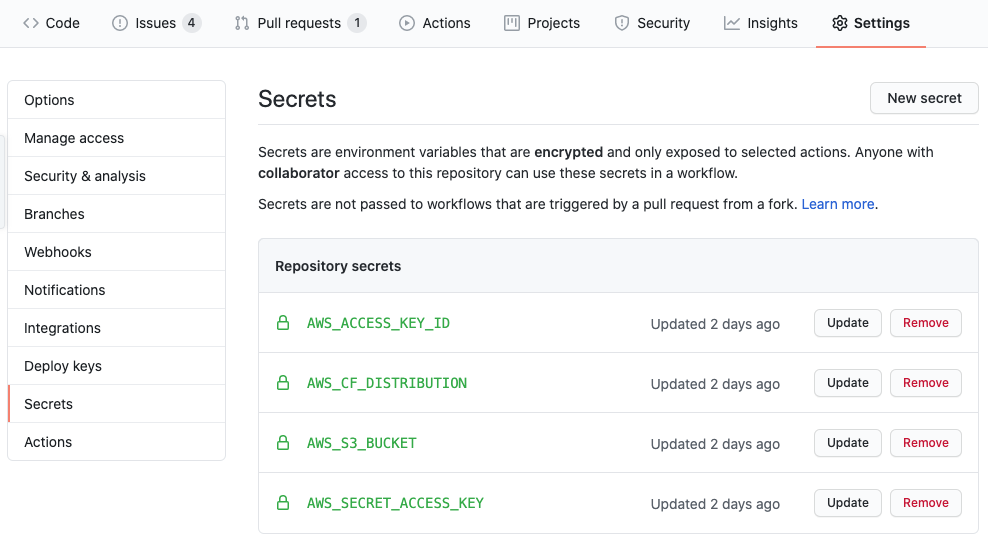This screenshot has width=988, height=542.
Task: Click the lock icon beside AWS_ACCESS_KEY_ID
Action: (283, 323)
